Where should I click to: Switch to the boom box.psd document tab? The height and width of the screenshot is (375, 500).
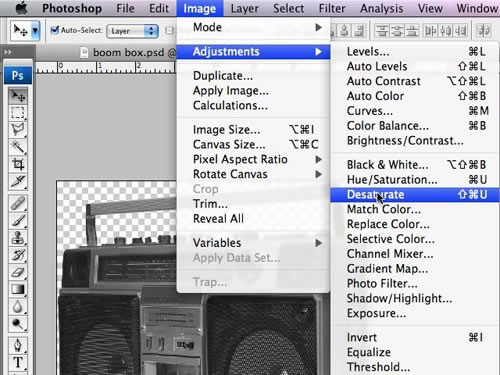pyautogui.click(x=128, y=53)
